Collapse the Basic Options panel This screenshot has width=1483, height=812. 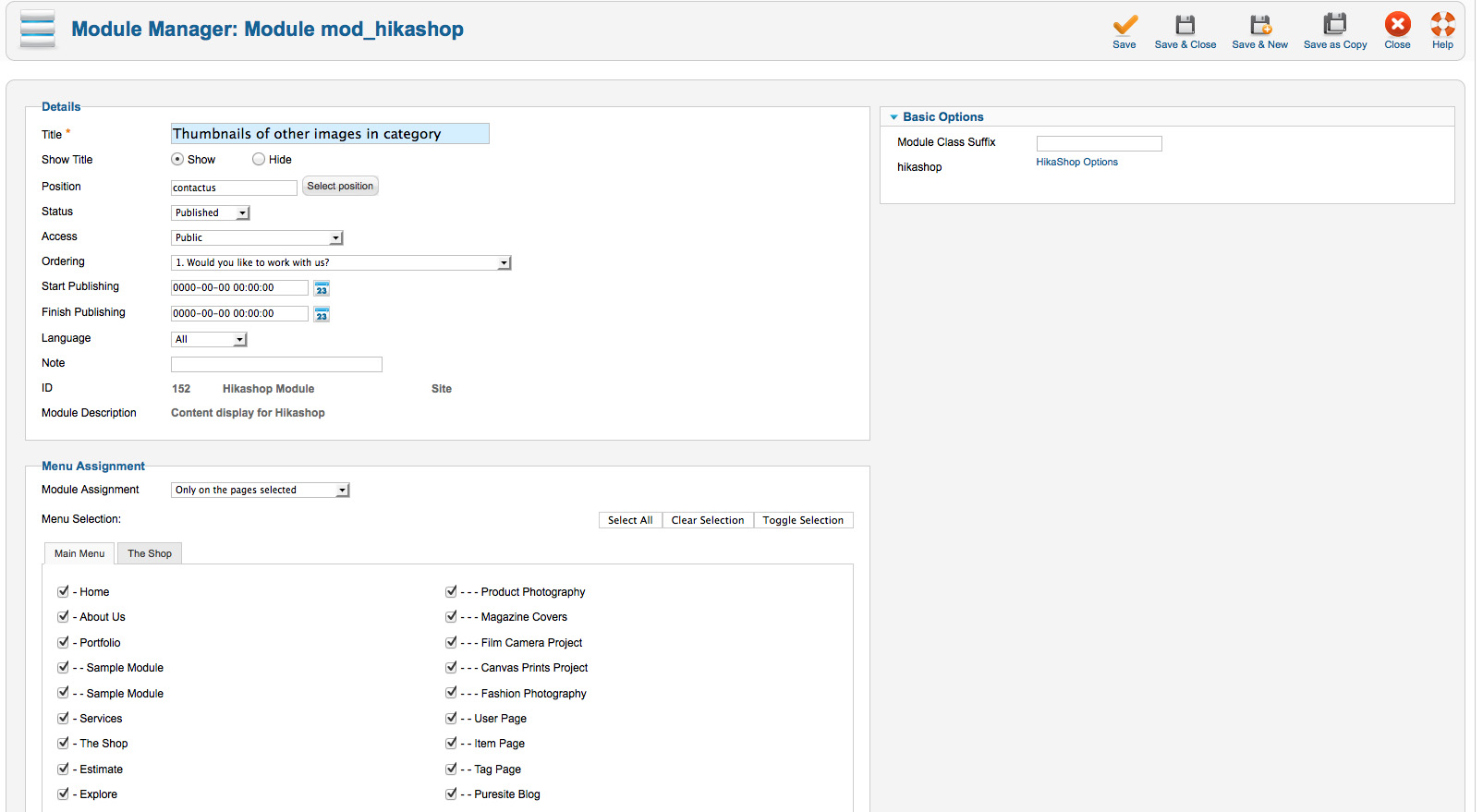(x=893, y=117)
